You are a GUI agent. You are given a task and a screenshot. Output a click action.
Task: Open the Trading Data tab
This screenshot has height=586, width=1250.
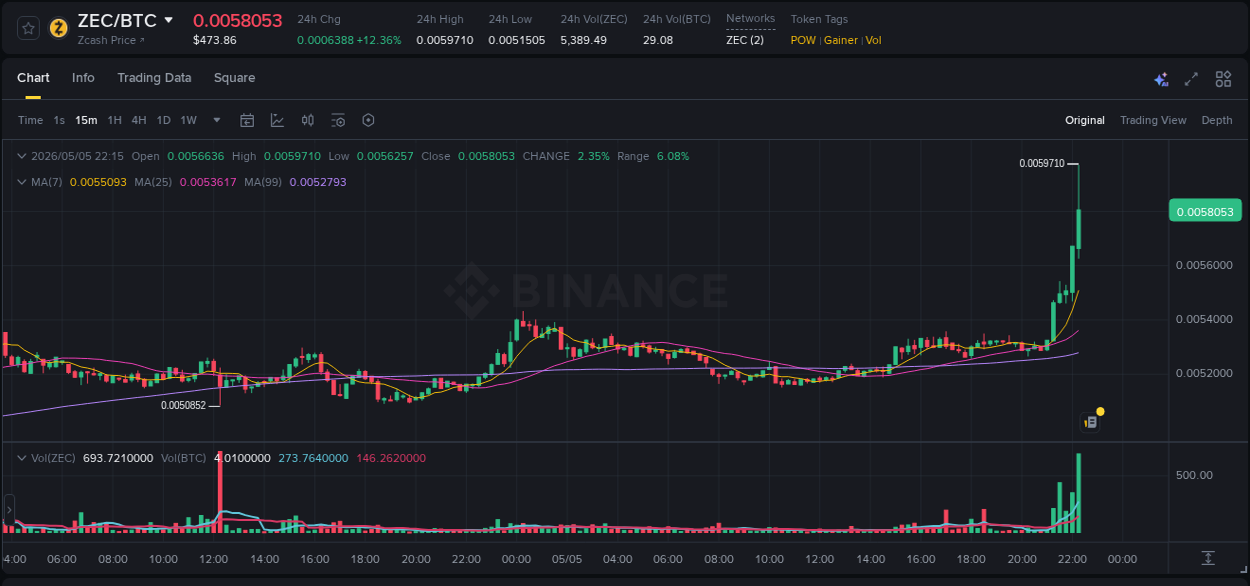154,78
